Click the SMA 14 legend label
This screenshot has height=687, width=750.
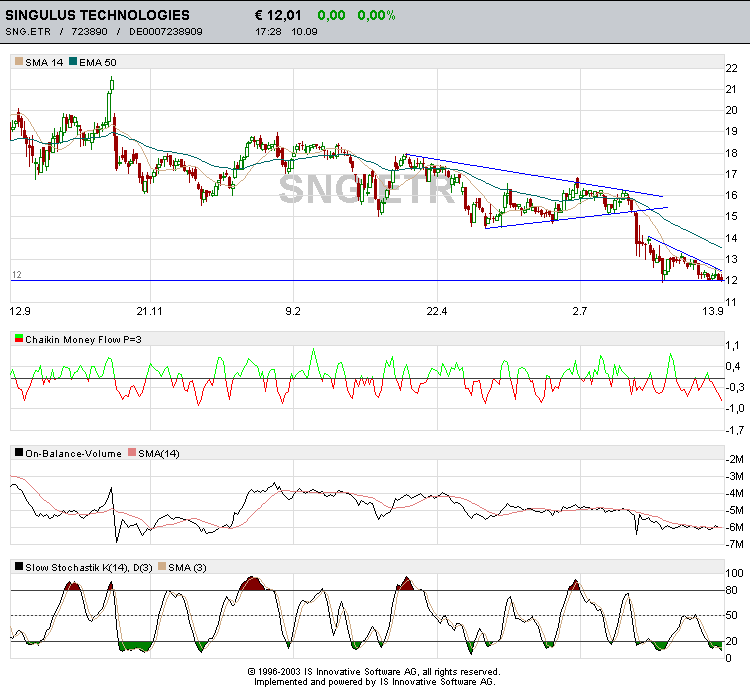pyautogui.click(x=44, y=62)
